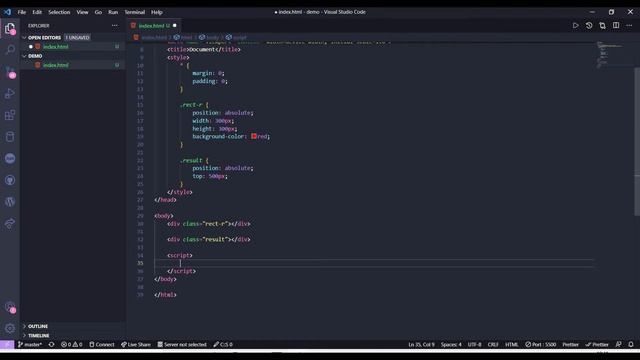Open the Run menu
This screenshot has width=640, height=360.
(113, 12)
